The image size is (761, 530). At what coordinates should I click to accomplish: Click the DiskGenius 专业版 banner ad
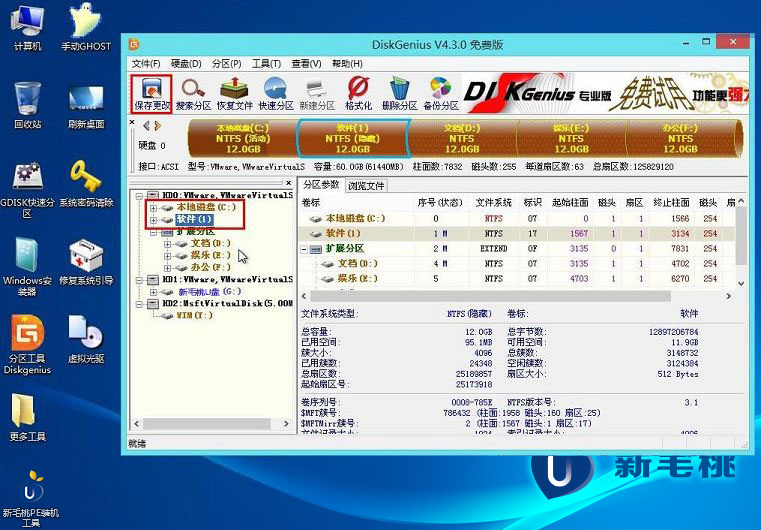click(x=604, y=93)
